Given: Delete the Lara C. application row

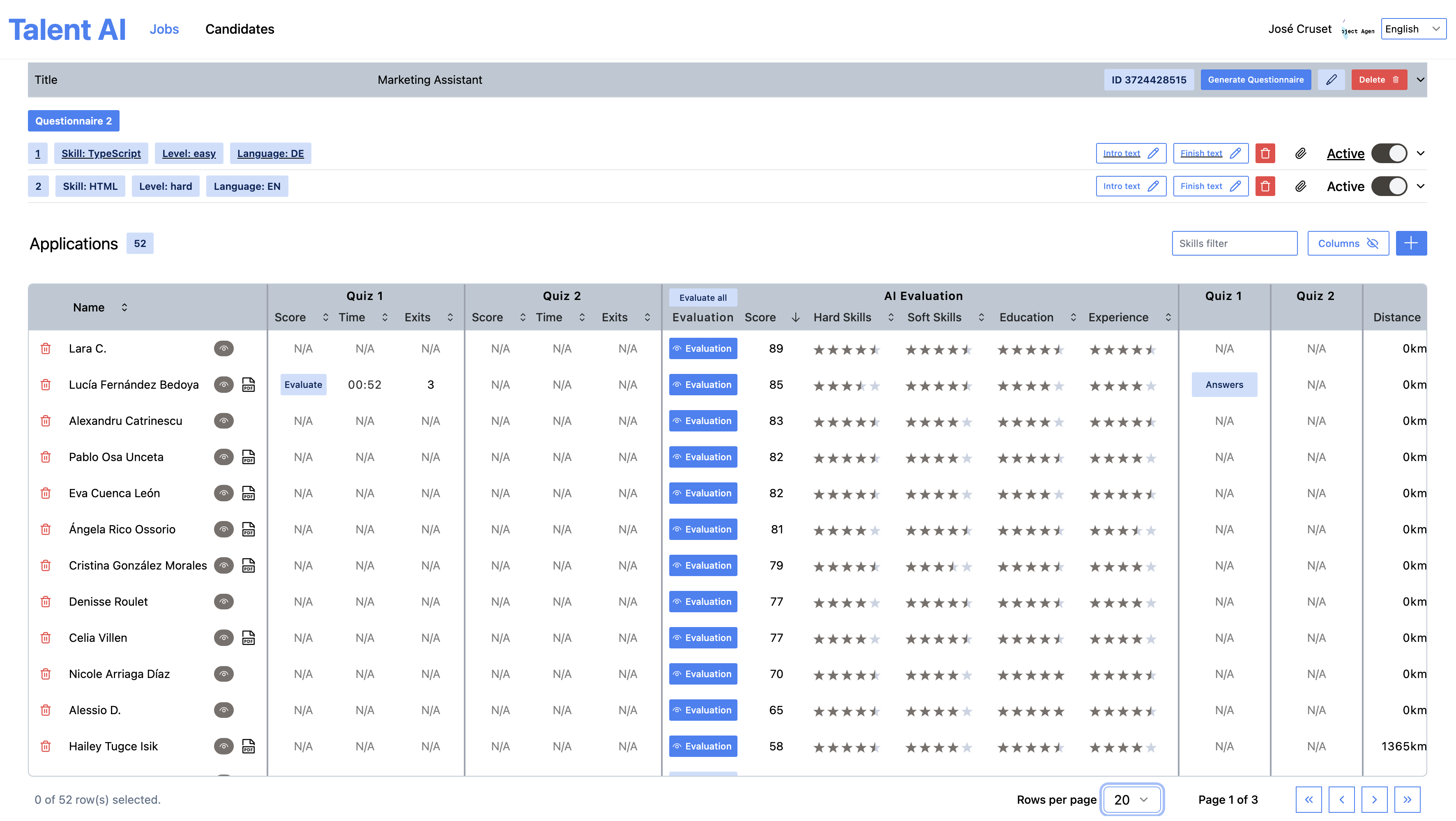Looking at the screenshot, I should pos(46,349).
